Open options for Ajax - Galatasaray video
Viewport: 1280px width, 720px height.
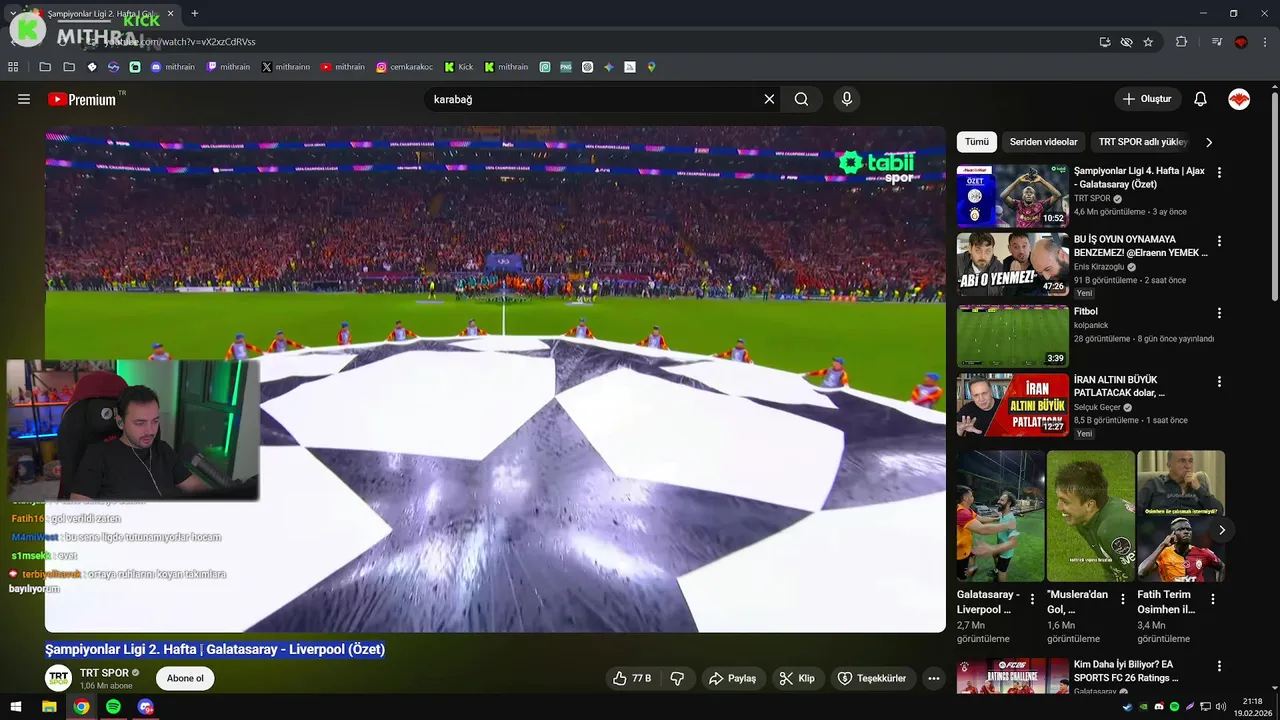coord(1219,173)
